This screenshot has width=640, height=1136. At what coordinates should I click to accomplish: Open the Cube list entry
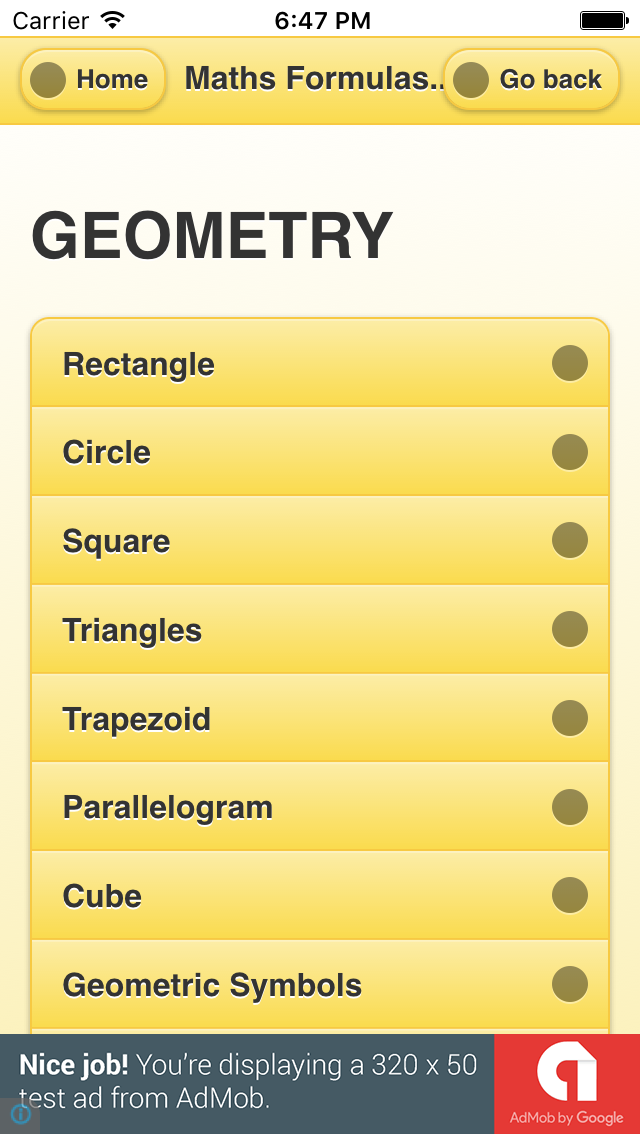click(103, 896)
